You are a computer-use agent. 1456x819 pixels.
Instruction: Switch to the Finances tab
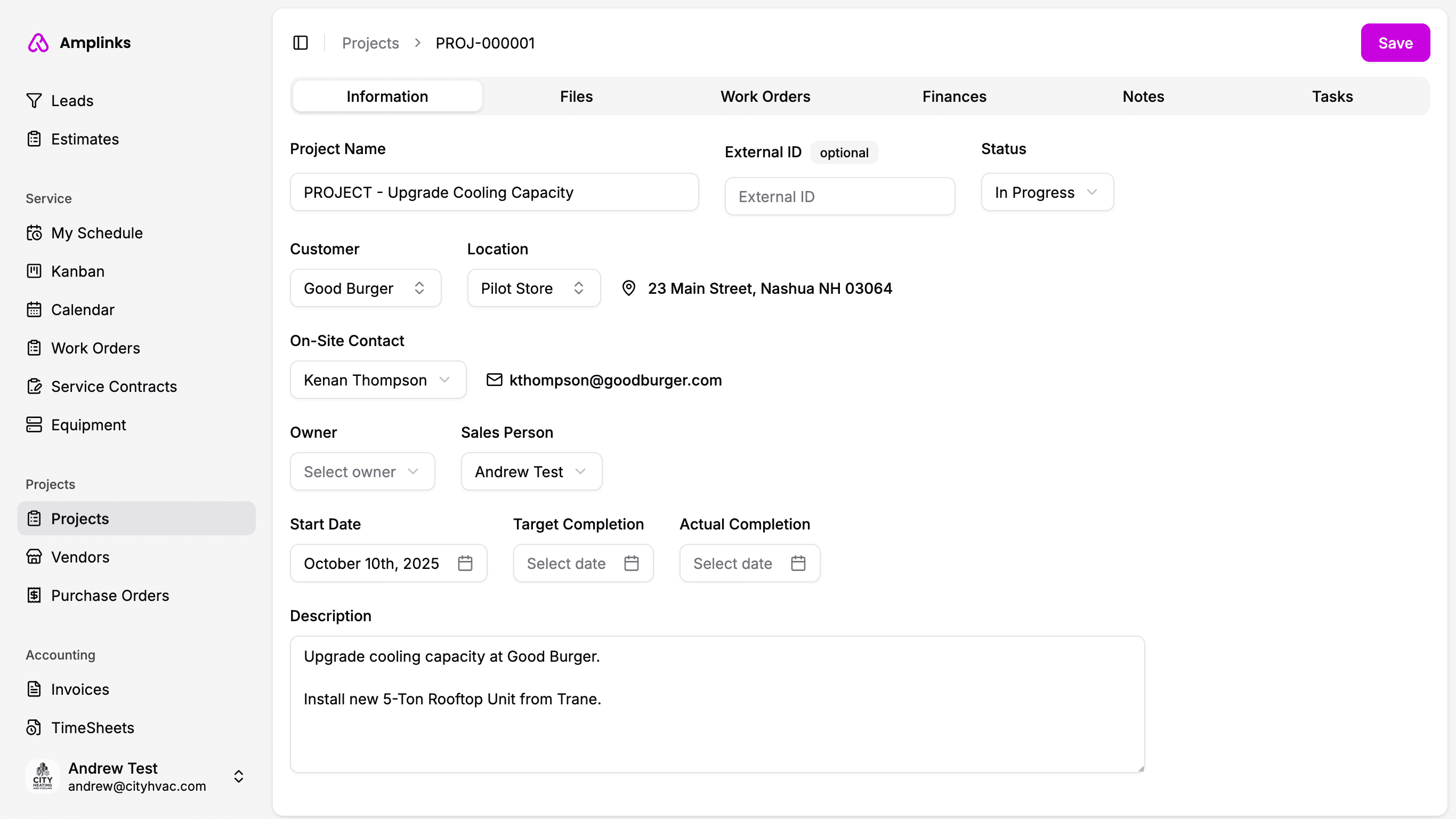click(x=953, y=97)
